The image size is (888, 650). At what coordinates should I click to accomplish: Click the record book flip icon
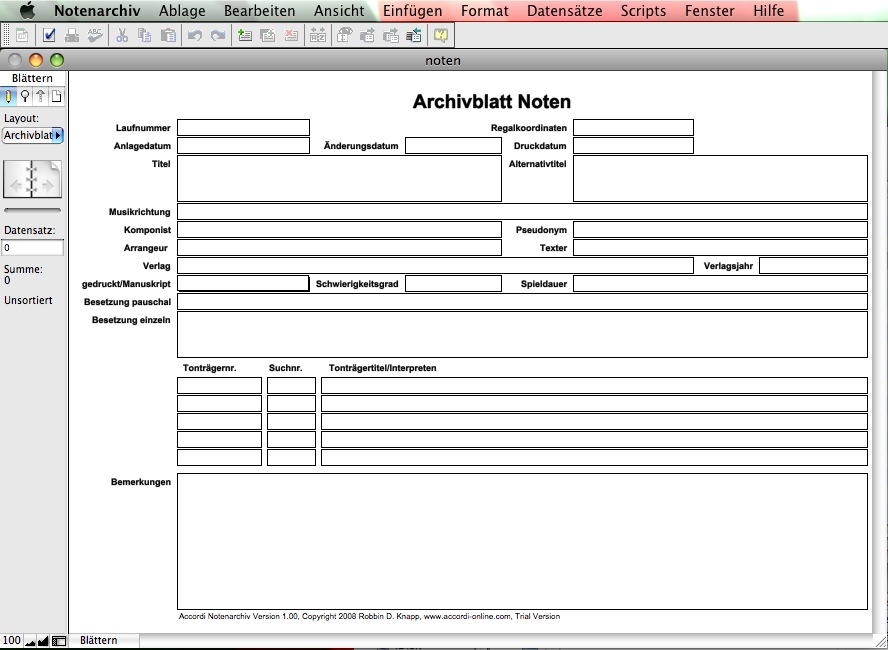[32, 179]
